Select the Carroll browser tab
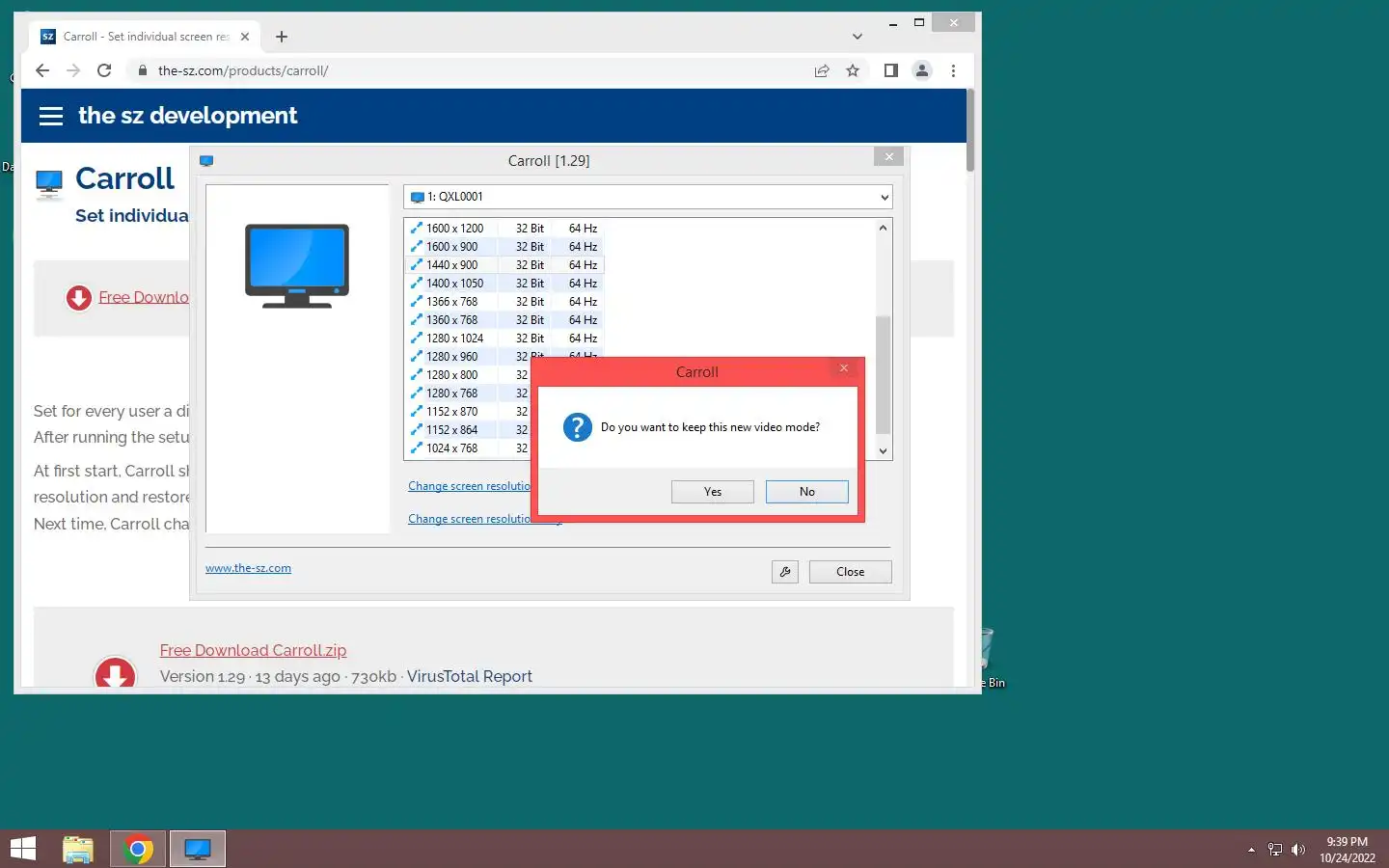1389x868 pixels. tap(145, 37)
